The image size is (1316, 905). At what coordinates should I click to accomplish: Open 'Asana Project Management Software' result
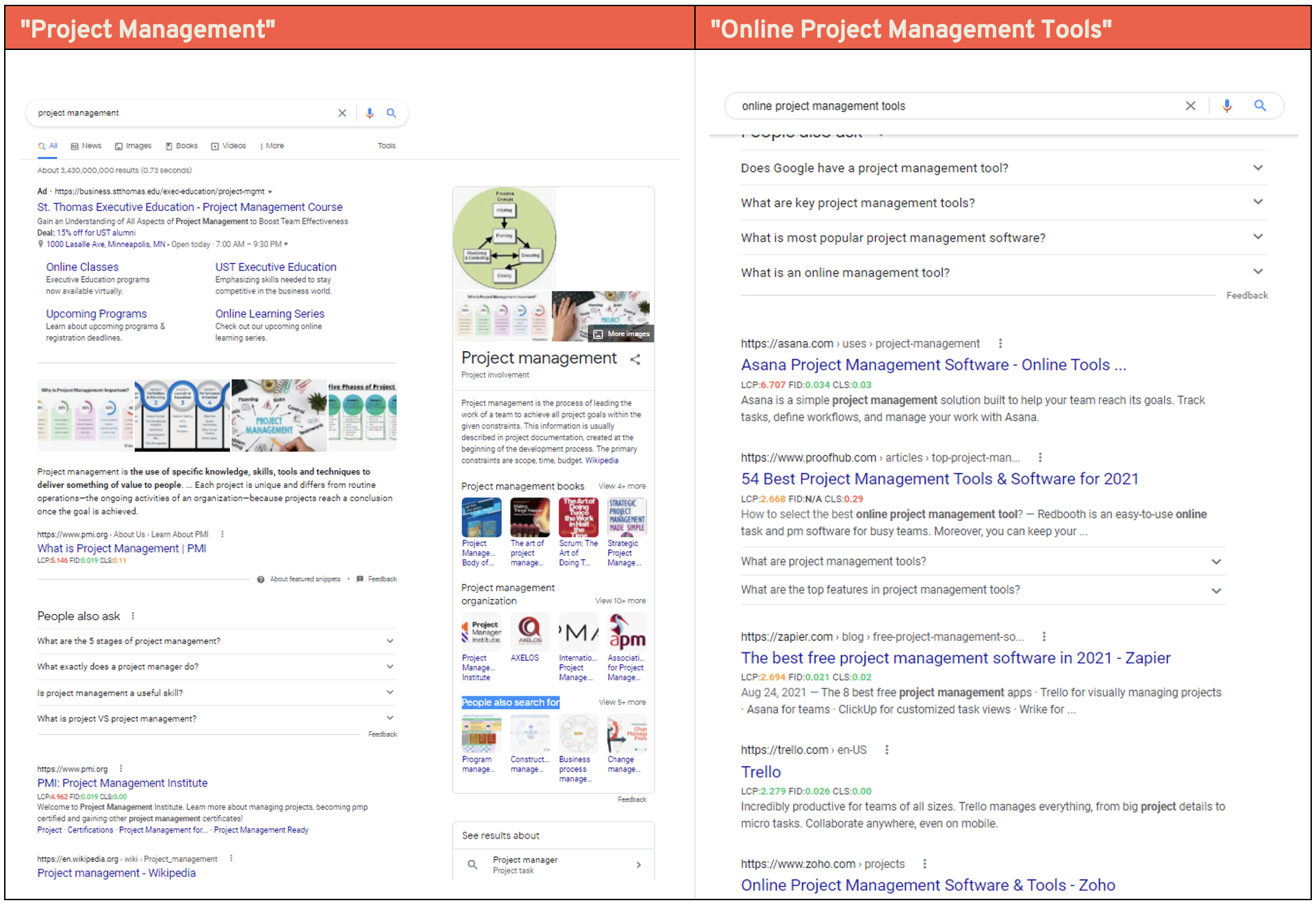point(933,365)
